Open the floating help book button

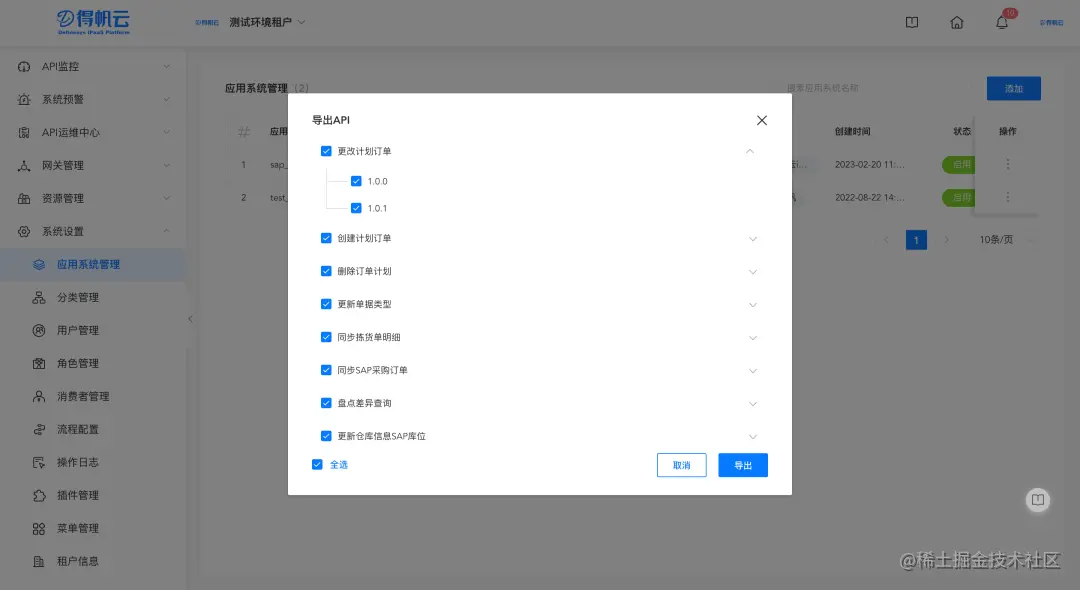point(1037,500)
